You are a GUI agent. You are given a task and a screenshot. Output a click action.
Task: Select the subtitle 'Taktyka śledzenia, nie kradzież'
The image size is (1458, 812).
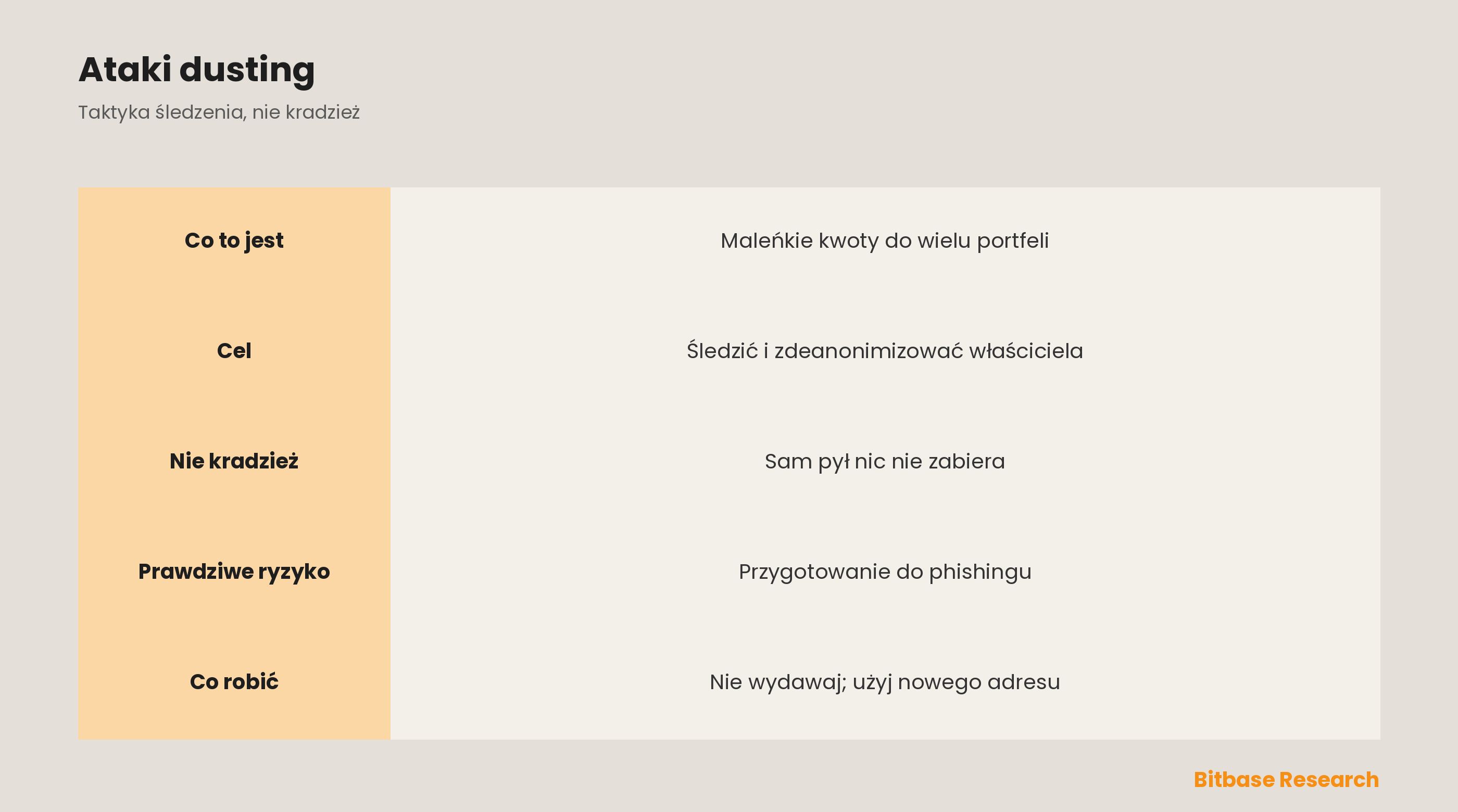tap(219, 112)
